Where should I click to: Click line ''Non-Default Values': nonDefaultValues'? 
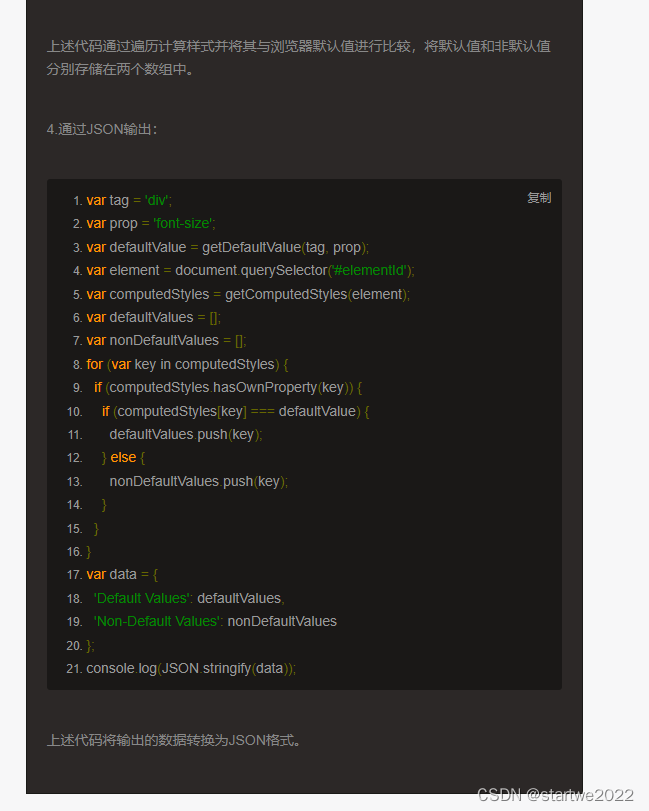click(x=215, y=622)
